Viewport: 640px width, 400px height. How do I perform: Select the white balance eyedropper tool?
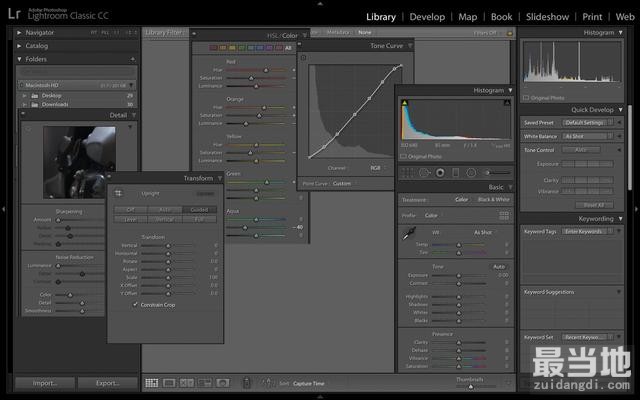click(409, 234)
